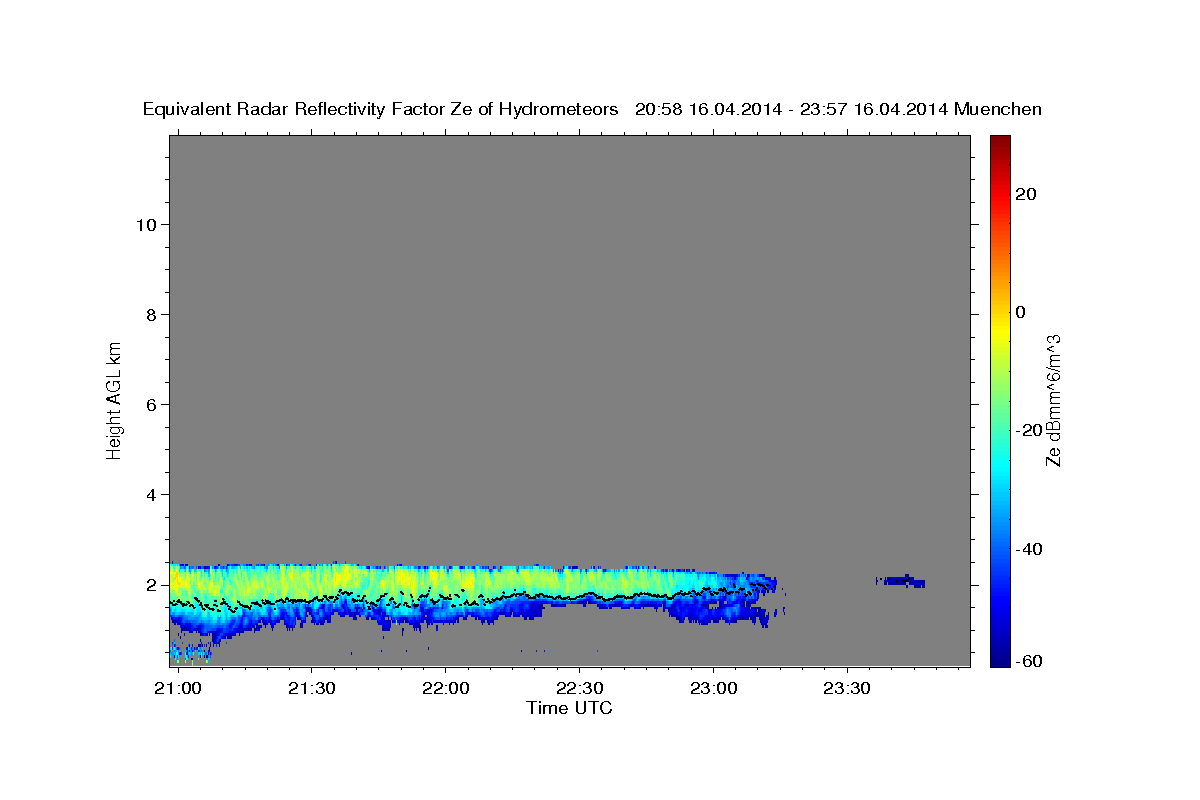Click the 21:30 time tick label
The height and width of the screenshot is (800, 1200).
[x=311, y=688]
